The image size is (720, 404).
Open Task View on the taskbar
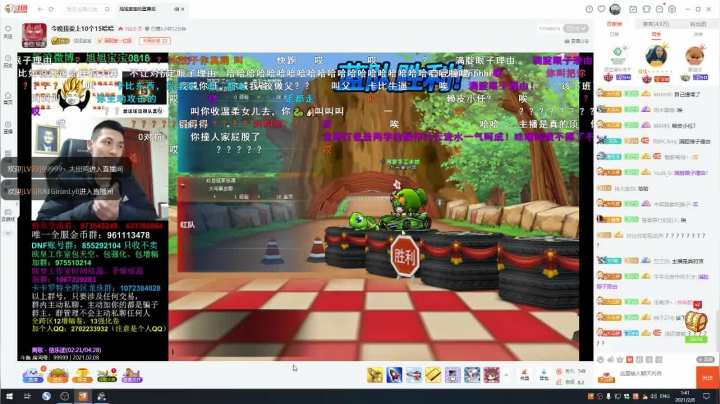click(27, 396)
